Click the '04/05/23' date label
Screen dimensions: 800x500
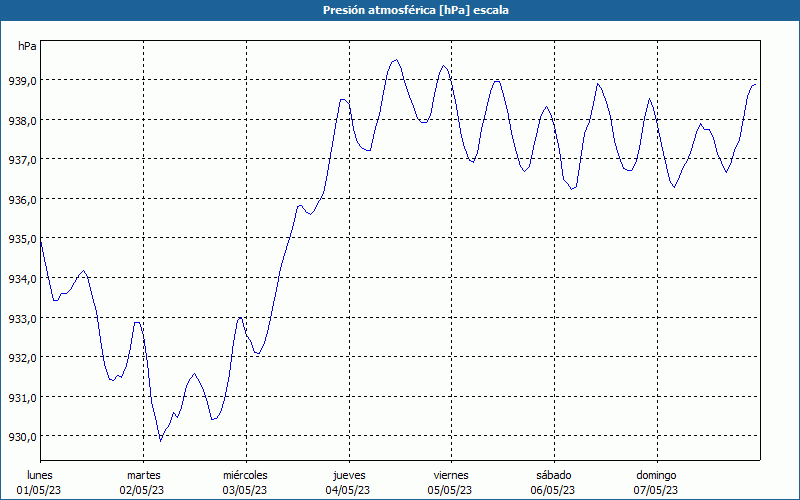tap(348, 490)
